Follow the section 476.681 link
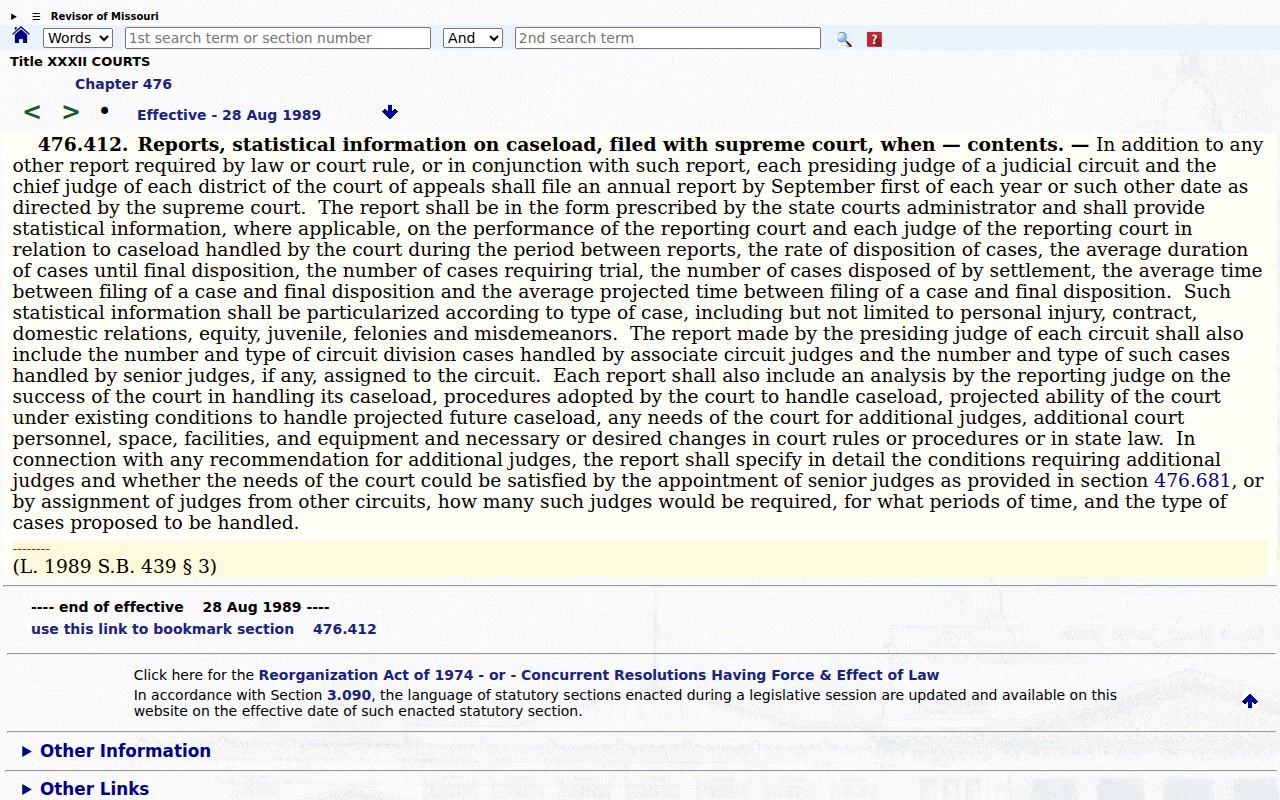The width and height of the screenshot is (1280, 800). coord(1192,481)
